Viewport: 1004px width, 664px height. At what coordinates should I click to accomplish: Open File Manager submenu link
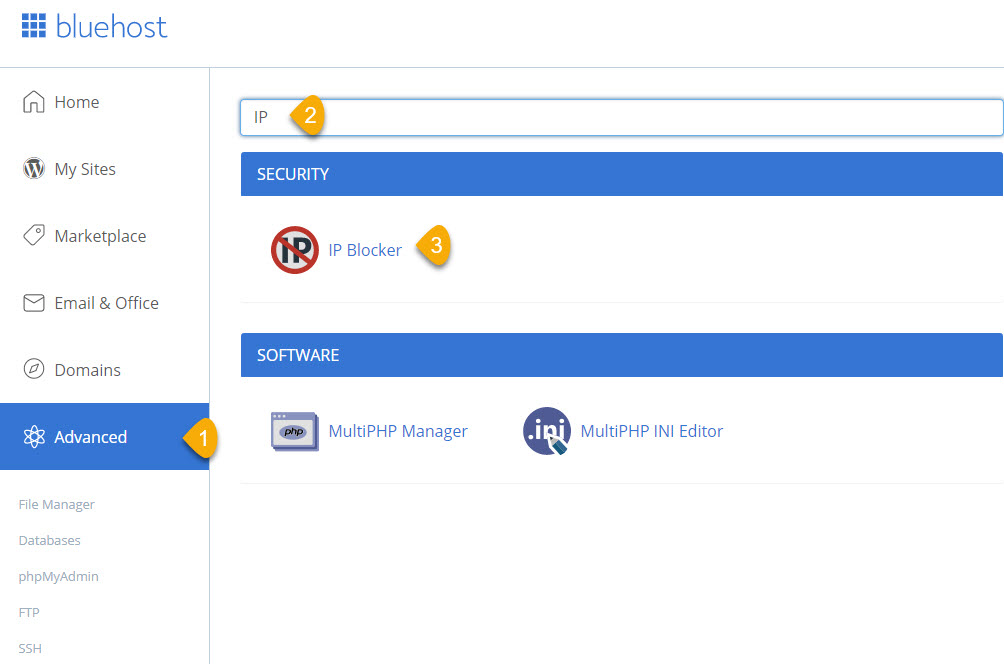[56, 505]
